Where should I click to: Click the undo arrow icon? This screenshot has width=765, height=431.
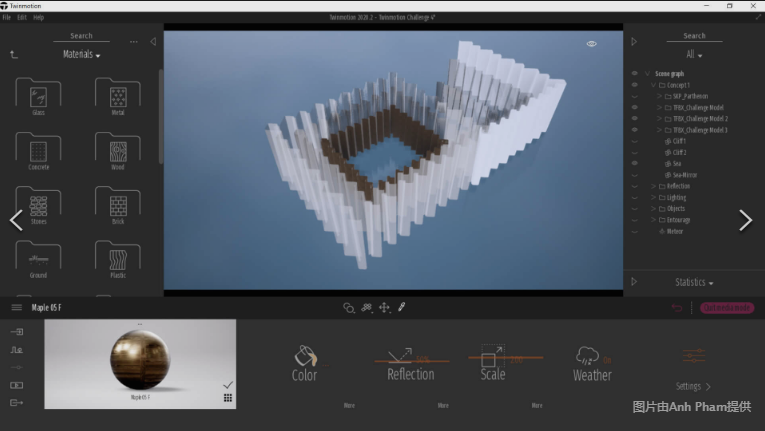pos(677,308)
